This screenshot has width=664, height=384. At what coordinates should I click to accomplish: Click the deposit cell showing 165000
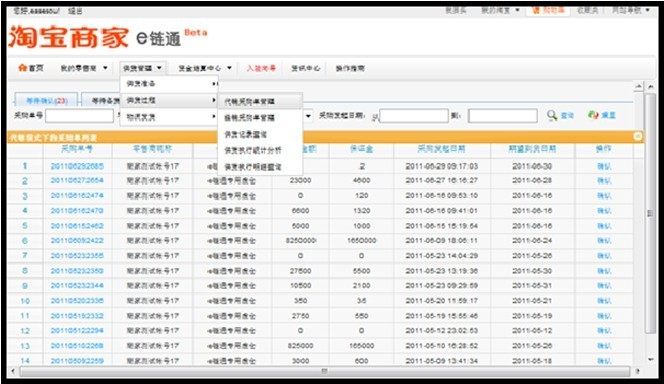point(361,346)
